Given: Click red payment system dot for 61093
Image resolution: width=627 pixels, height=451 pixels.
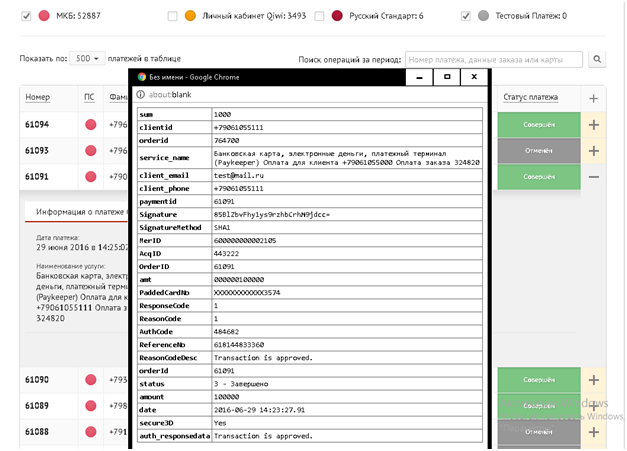Looking at the screenshot, I should click(x=91, y=150).
